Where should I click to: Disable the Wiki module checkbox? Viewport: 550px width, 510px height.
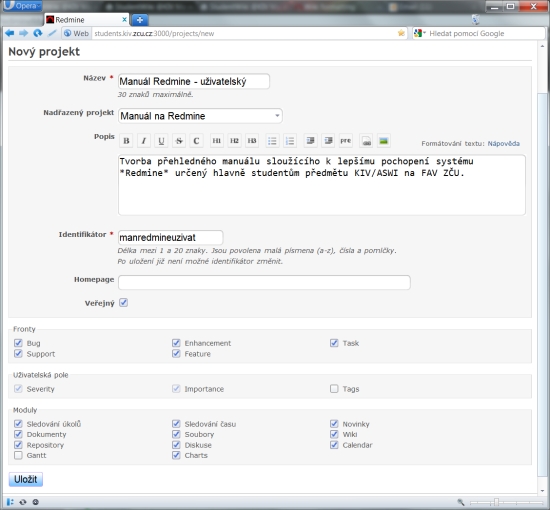[x=334, y=434]
